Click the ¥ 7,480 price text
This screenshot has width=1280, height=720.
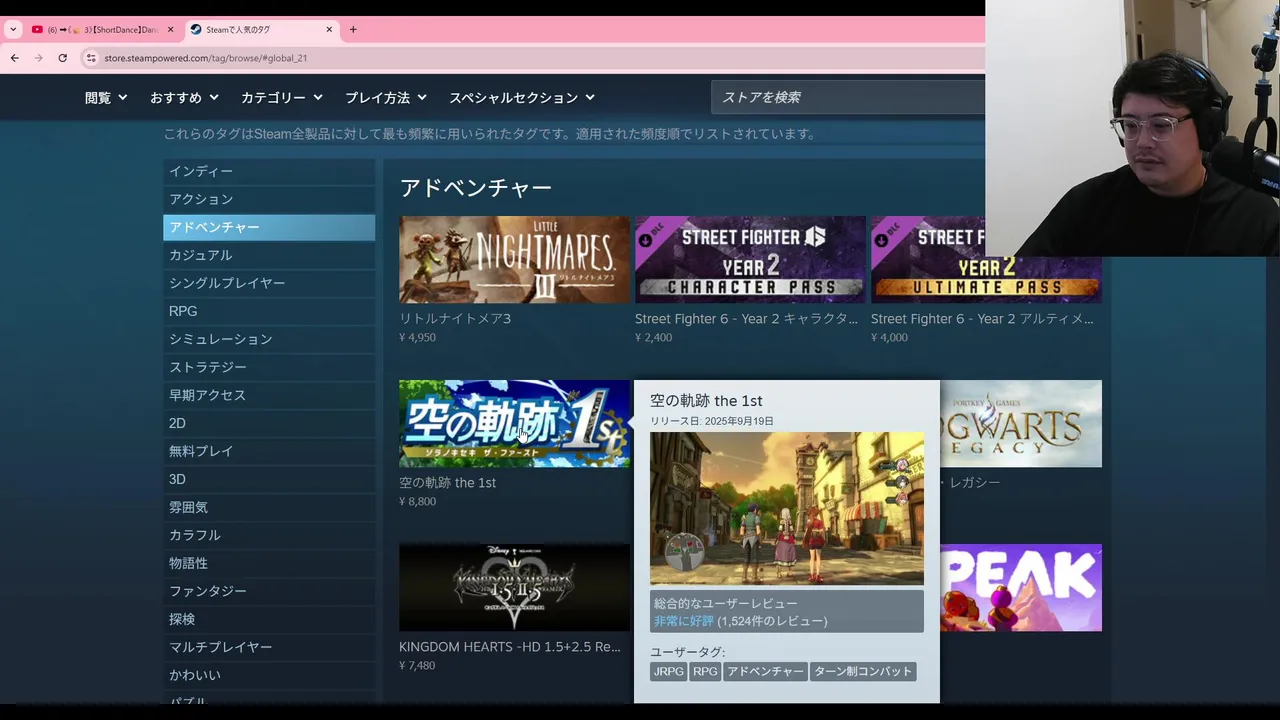[x=417, y=665]
